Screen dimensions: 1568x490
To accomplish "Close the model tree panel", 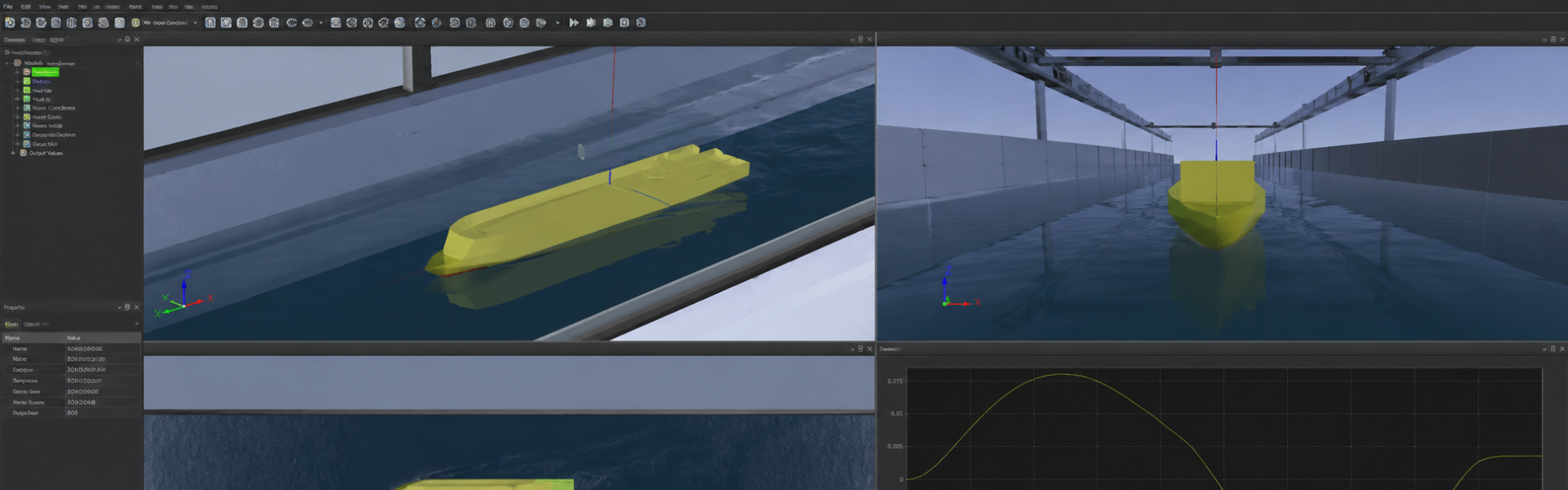I will [136, 39].
